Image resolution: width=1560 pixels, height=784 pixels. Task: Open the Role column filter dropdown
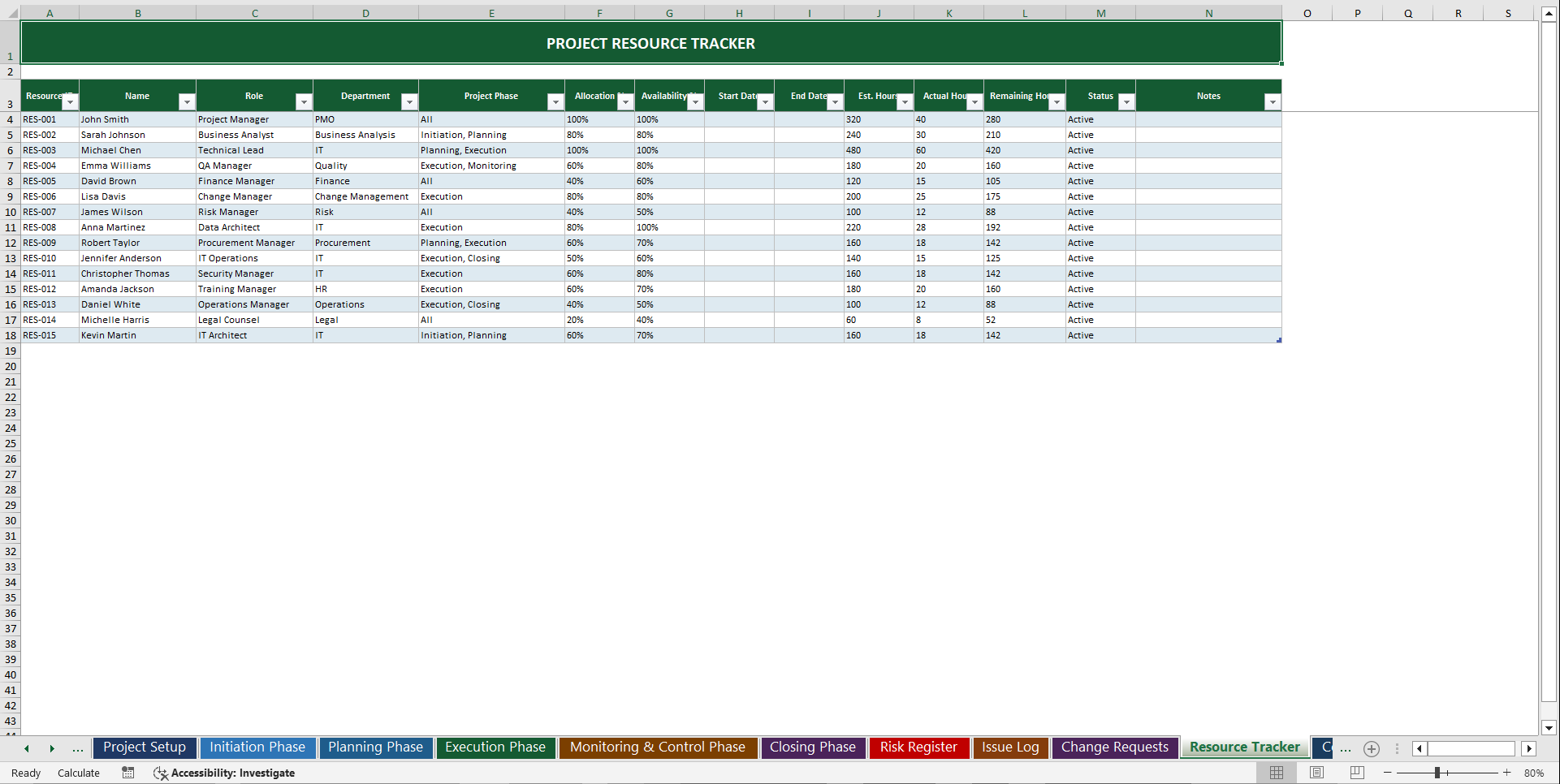coord(304,102)
